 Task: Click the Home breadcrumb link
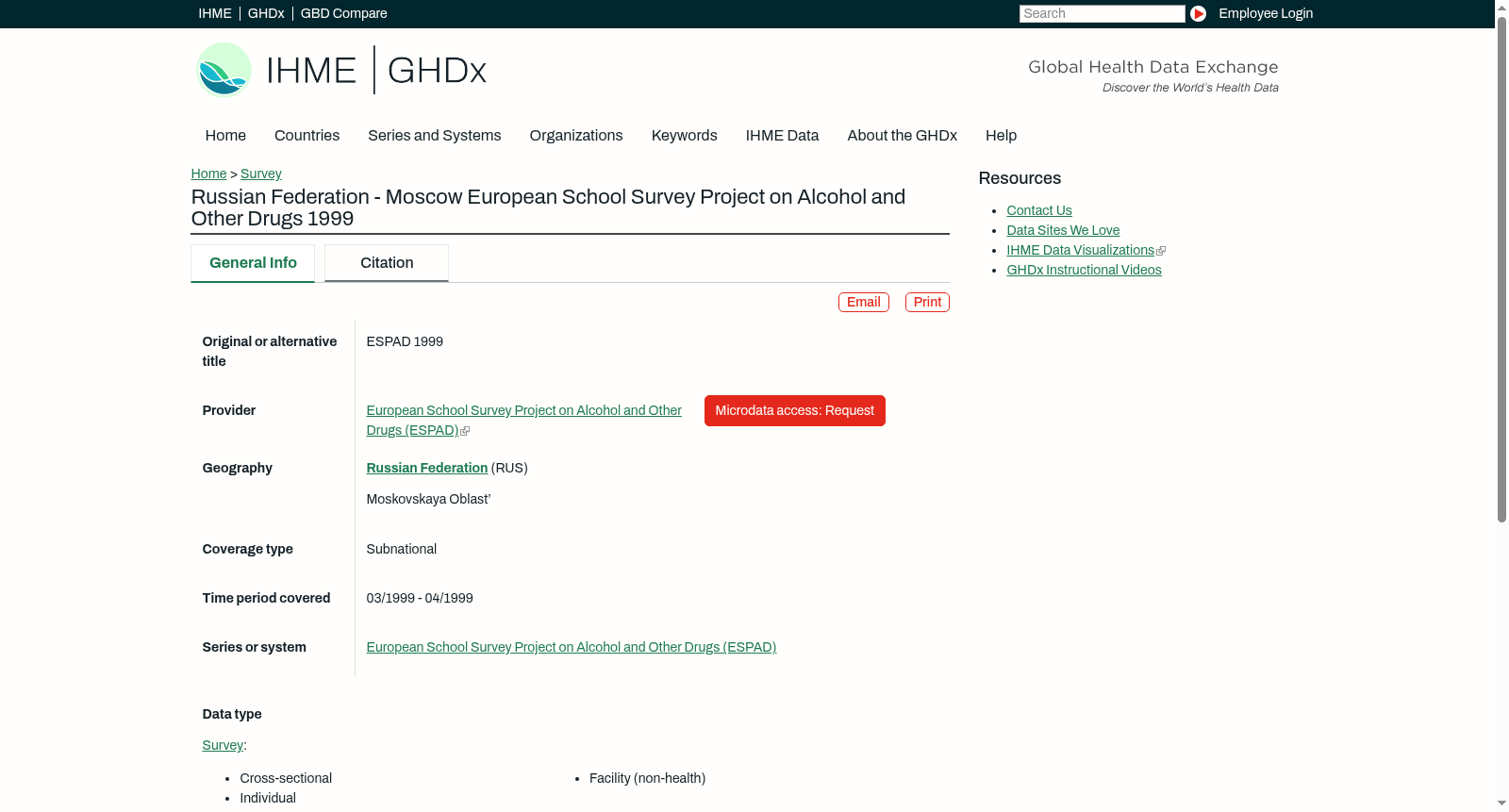[208, 174]
